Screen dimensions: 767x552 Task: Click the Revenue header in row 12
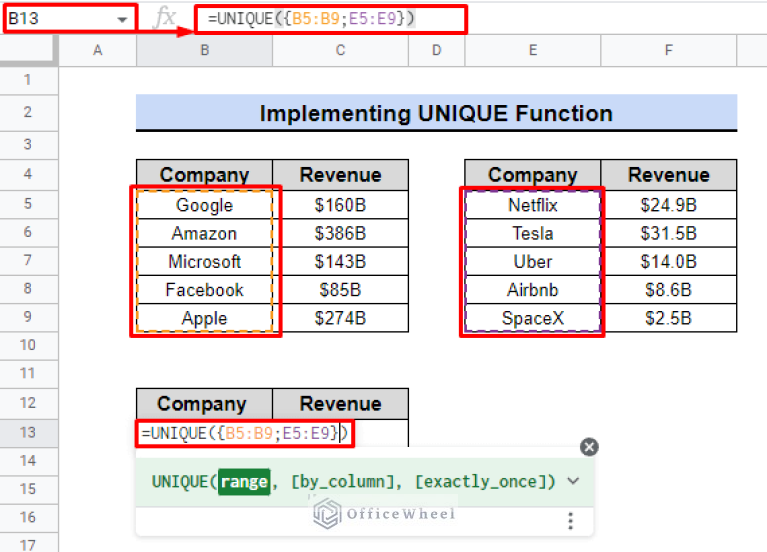340,404
